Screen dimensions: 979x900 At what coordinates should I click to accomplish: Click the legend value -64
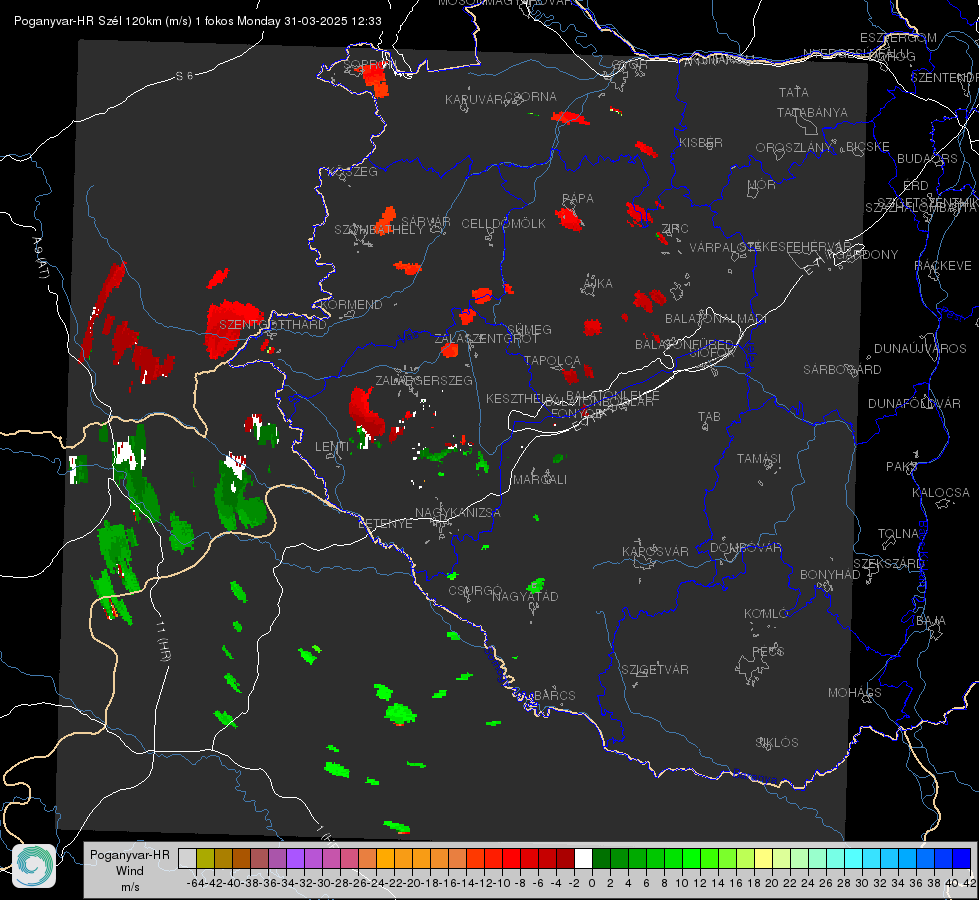[196, 883]
